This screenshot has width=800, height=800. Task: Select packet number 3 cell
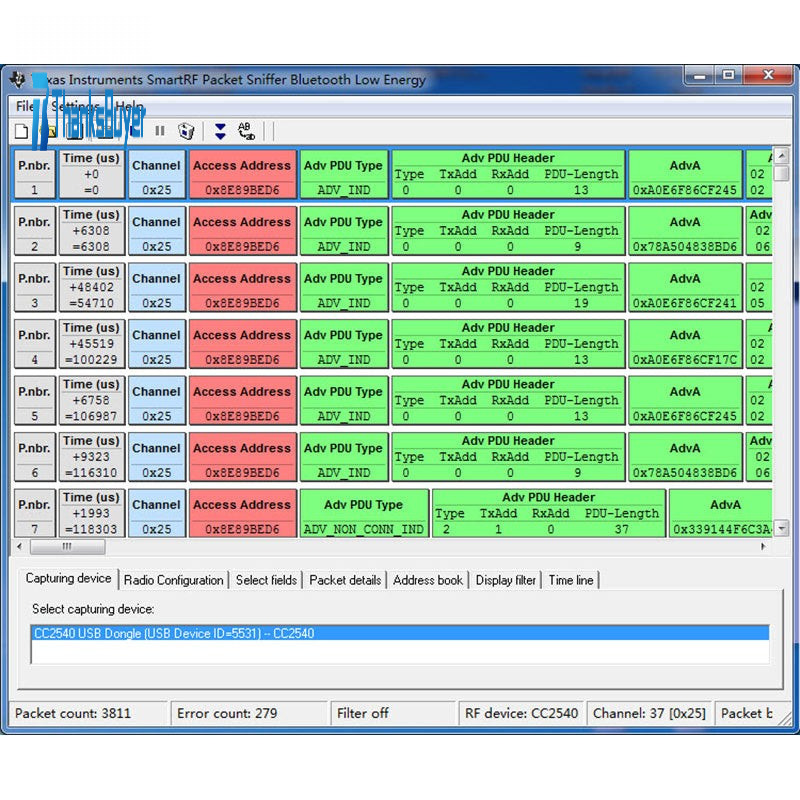coord(34,287)
